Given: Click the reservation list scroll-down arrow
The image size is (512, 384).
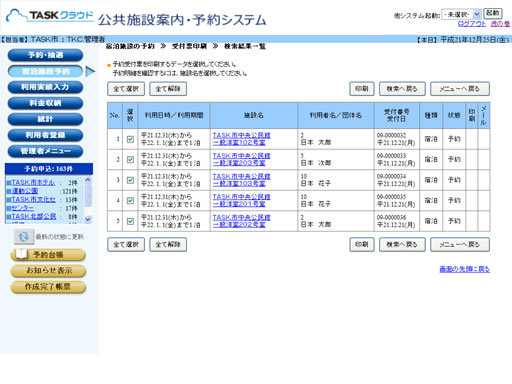Looking at the screenshot, I should click(x=88, y=219).
